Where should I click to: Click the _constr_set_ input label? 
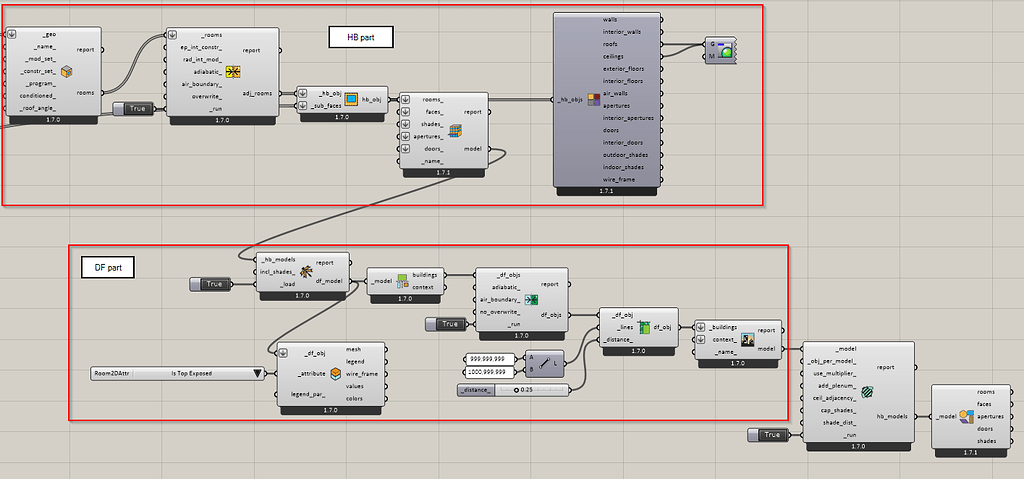coord(39,71)
